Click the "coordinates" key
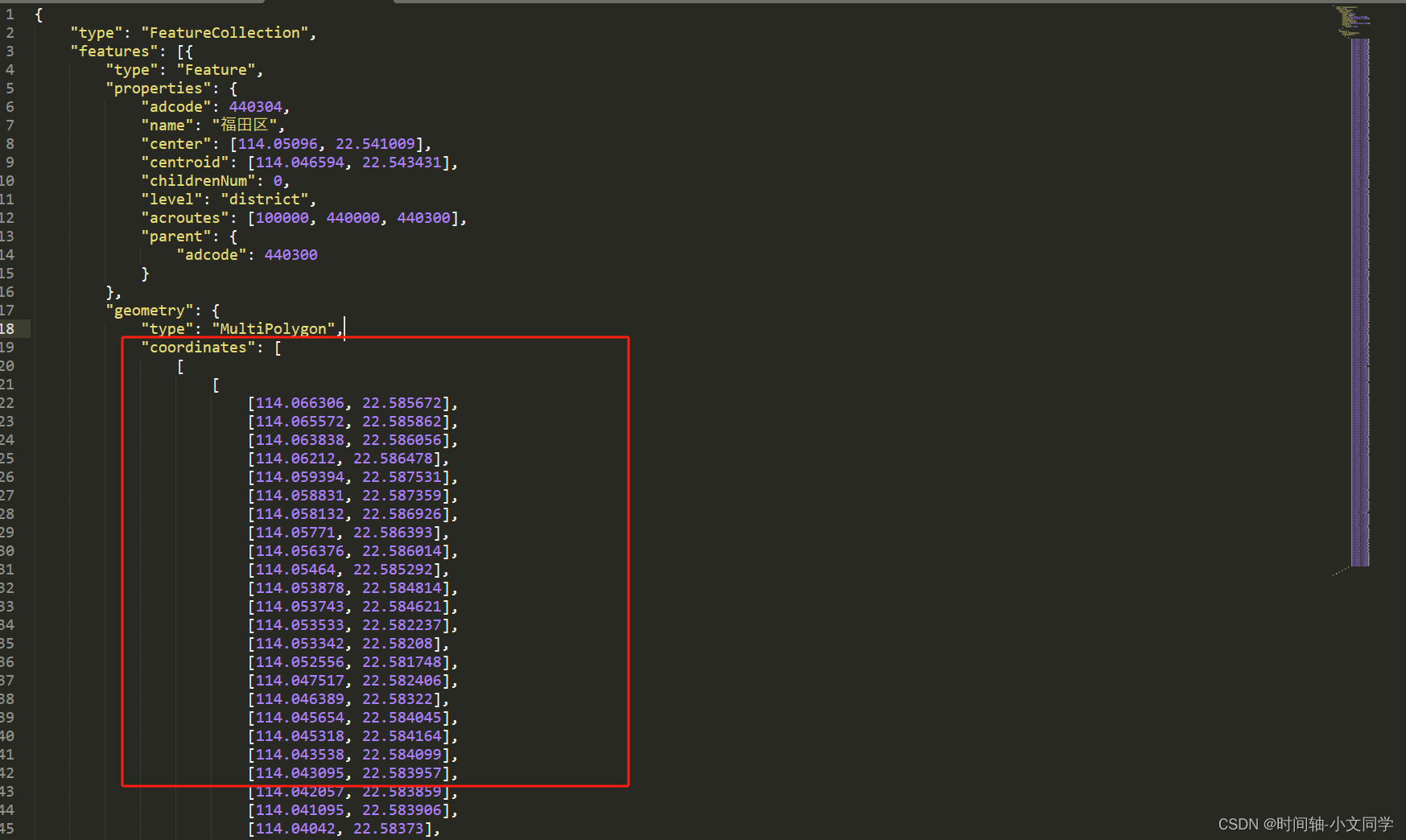Viewport: 1406px width, 840px height. (x=198, y=348)
